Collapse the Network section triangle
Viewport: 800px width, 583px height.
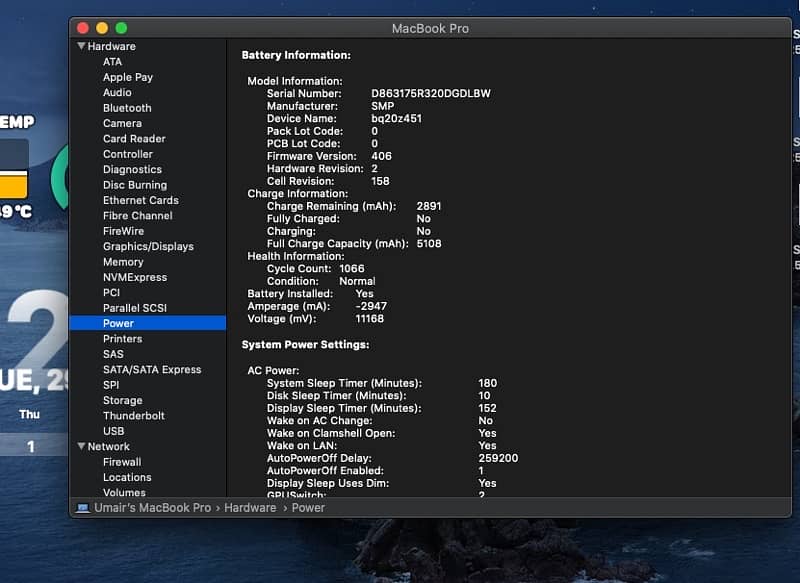point(81,446)
